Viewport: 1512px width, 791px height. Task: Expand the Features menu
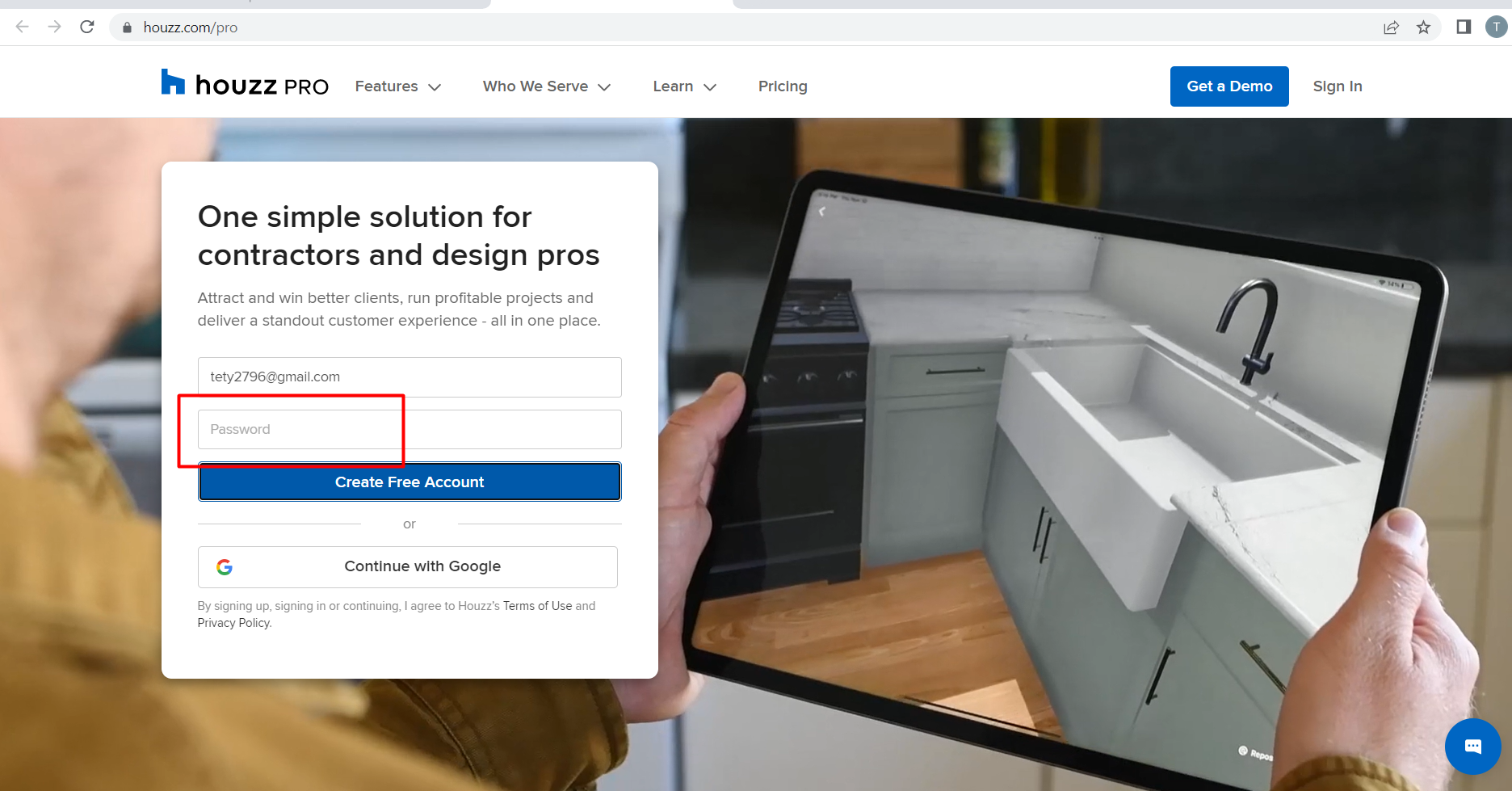click(x=398, y=86)
